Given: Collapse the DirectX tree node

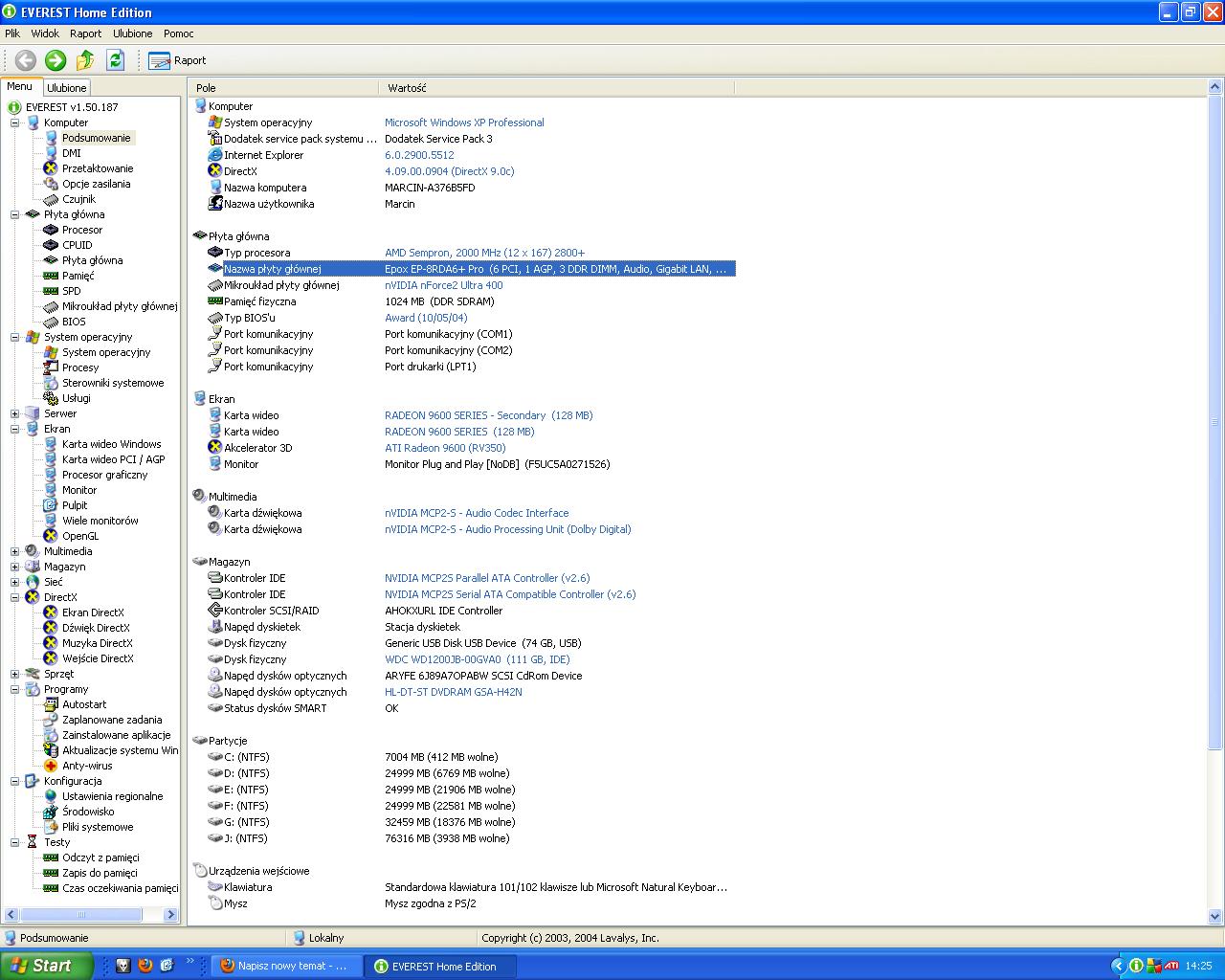Looking at the screenshot, I should 15,597.
